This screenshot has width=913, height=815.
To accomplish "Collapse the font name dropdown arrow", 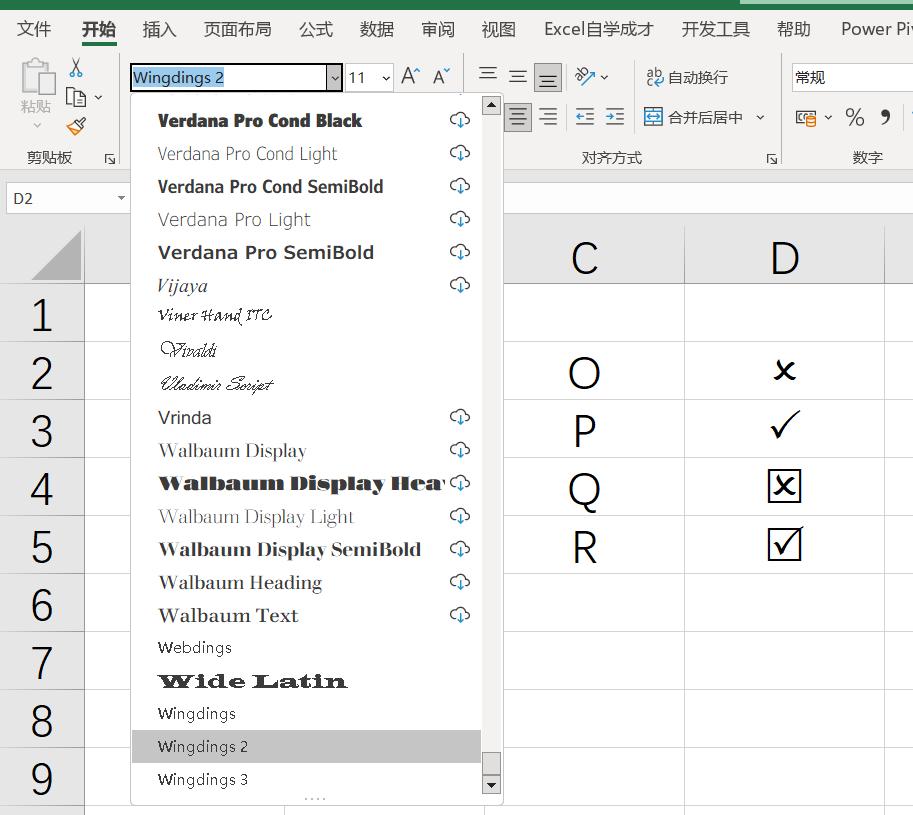I will click(x=333, y=77).
